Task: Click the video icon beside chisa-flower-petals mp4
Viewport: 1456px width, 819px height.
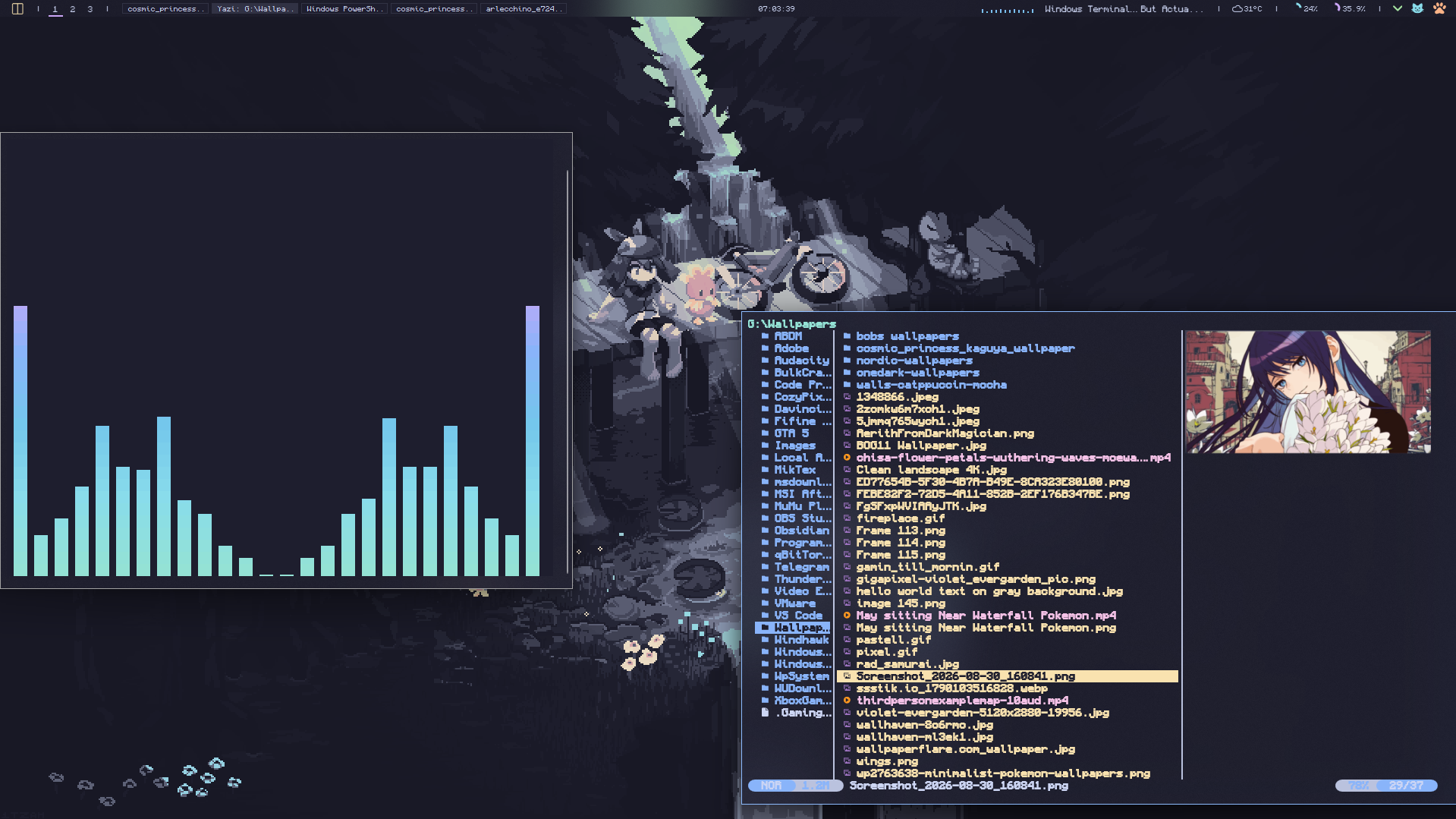Action: point(847,458)
